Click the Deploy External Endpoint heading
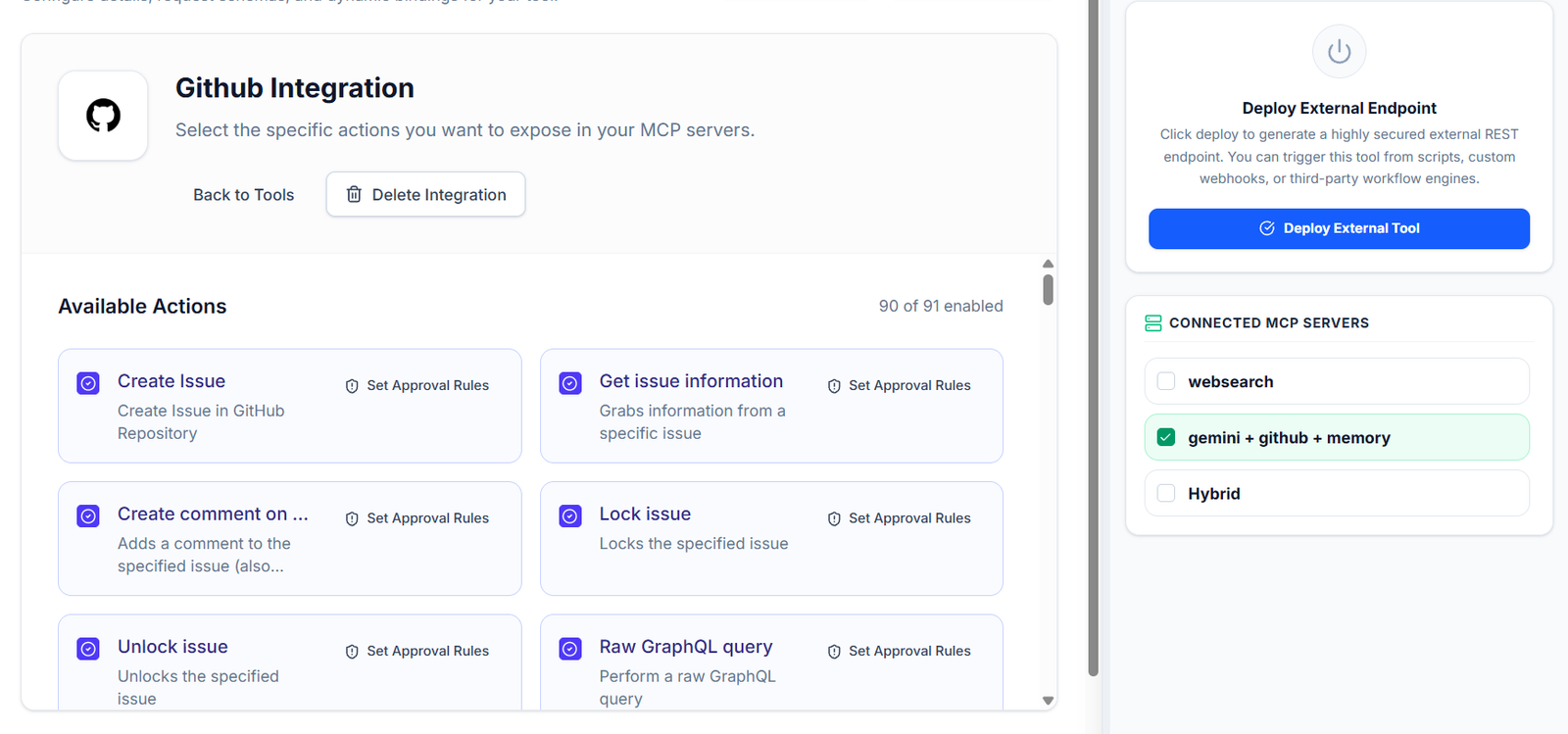 [x=1339, y=108]
